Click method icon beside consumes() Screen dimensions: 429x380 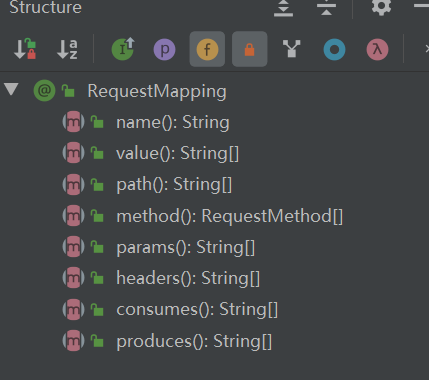(x=73, y=309)
